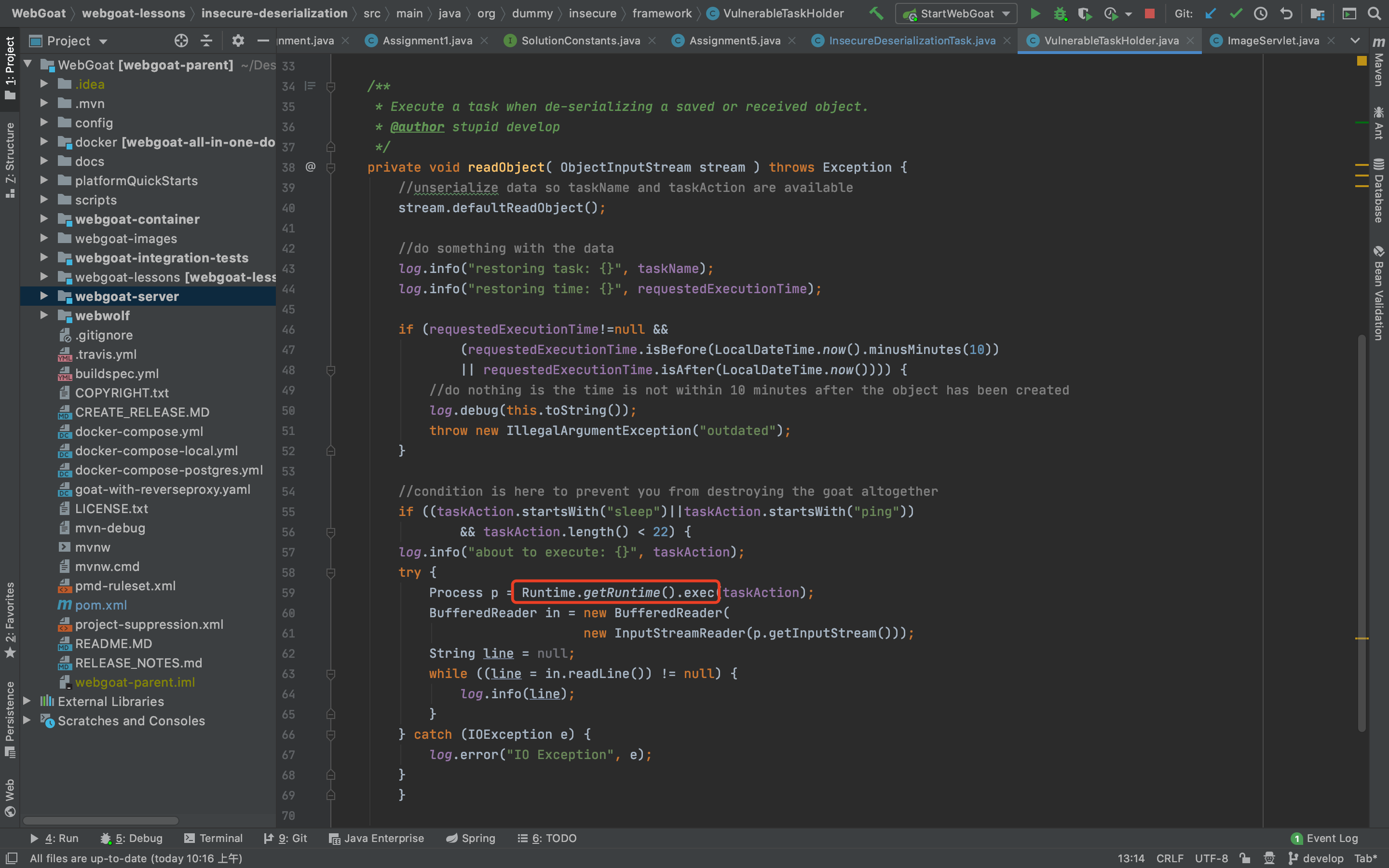This screenshot has width=1389, height=868.
Task: Open the Terminal tool window
Action: coord(214,838)
